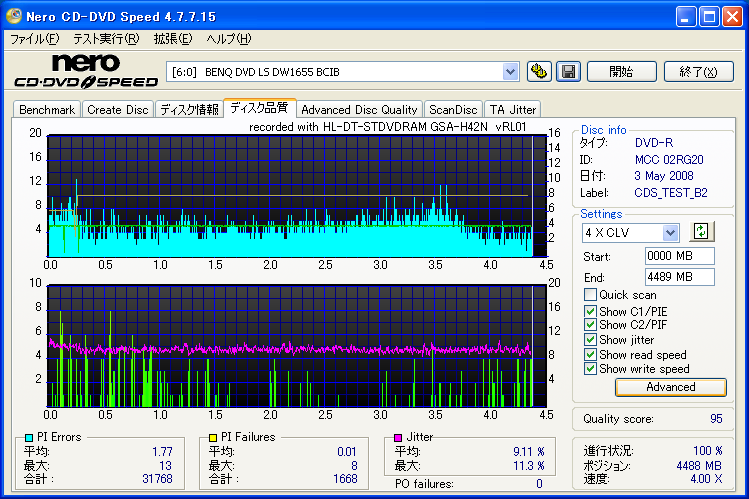Open the テスト実行(R) menu
This screenshot has width=749, height=499.
(x=106, y=39)
